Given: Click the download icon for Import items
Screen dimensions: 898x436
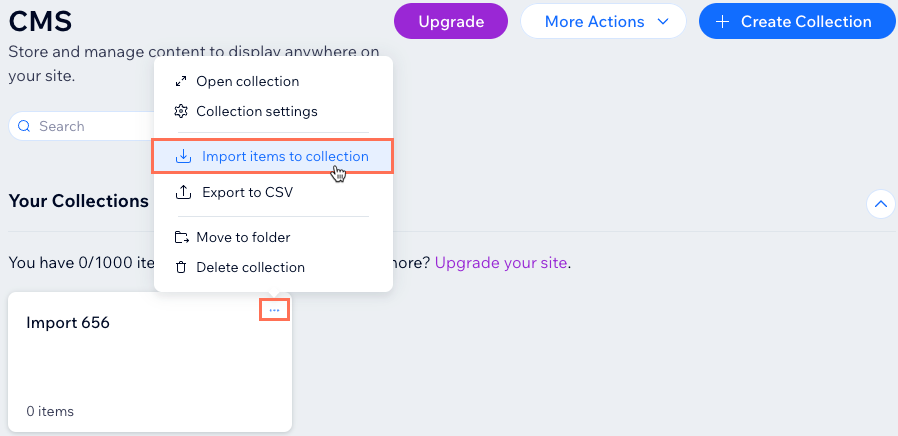Looking at the screenshot, I should (x=183, y=156).
